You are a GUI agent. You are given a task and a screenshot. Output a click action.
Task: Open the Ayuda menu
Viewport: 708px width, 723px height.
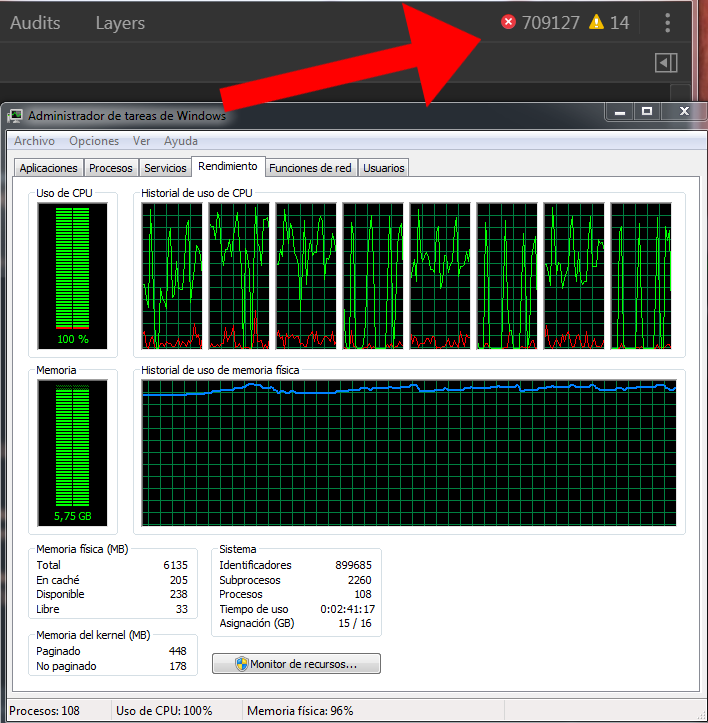pyautogui.click(x=181, y=141)
